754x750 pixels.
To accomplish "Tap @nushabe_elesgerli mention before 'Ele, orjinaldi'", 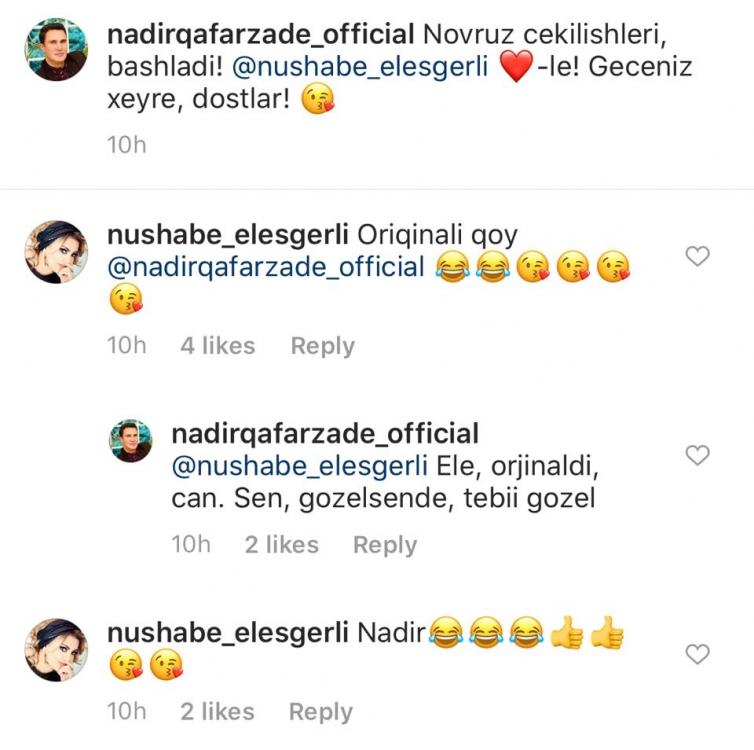I will 300,466.
